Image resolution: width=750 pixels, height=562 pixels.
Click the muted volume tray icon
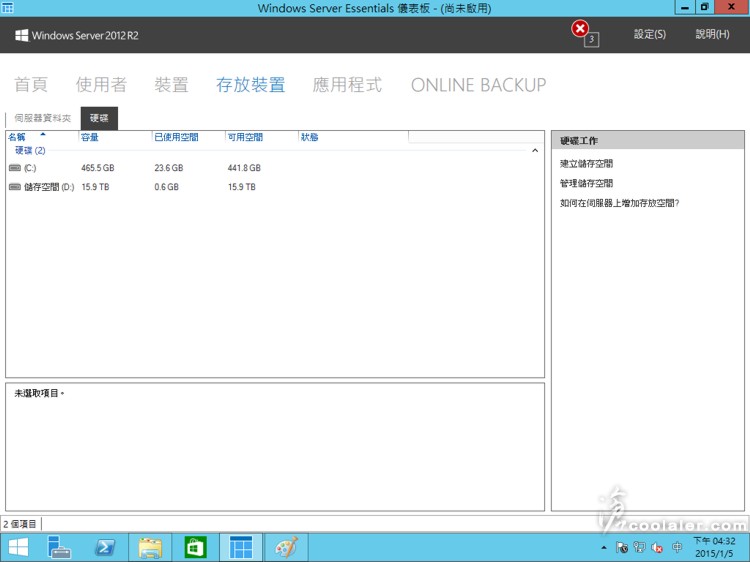[657, 548]
